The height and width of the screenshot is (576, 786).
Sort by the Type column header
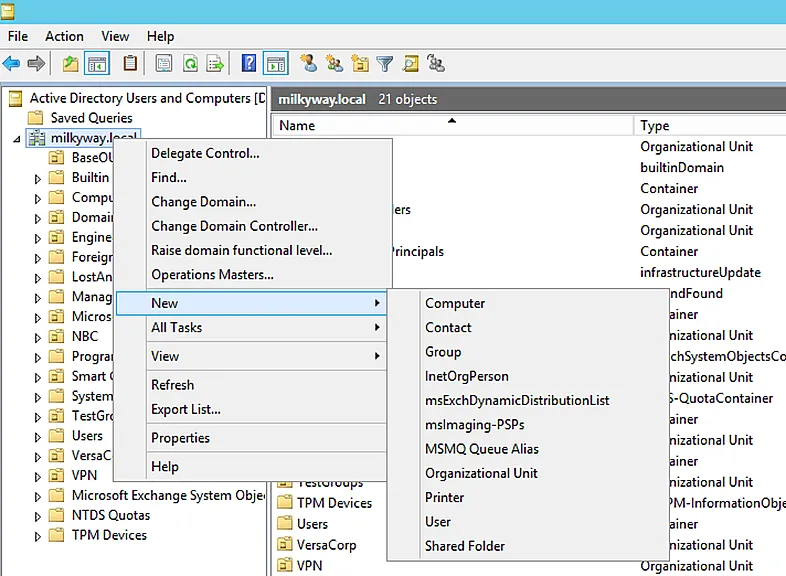(710, 125)
